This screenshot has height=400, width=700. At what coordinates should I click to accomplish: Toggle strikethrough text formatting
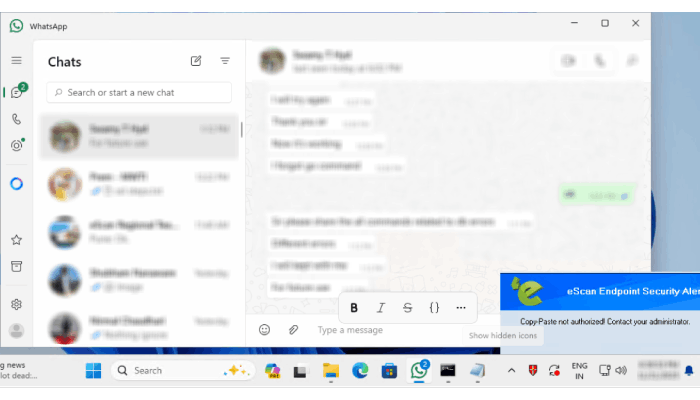point(407,307)
